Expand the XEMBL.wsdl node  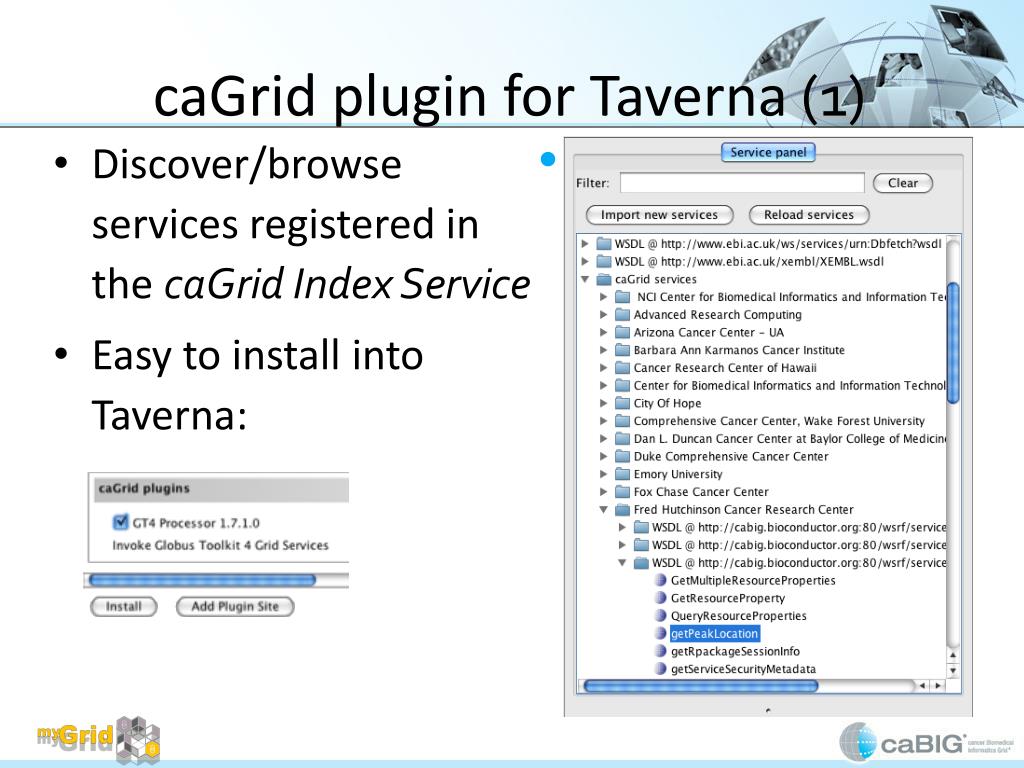(585, 261)
